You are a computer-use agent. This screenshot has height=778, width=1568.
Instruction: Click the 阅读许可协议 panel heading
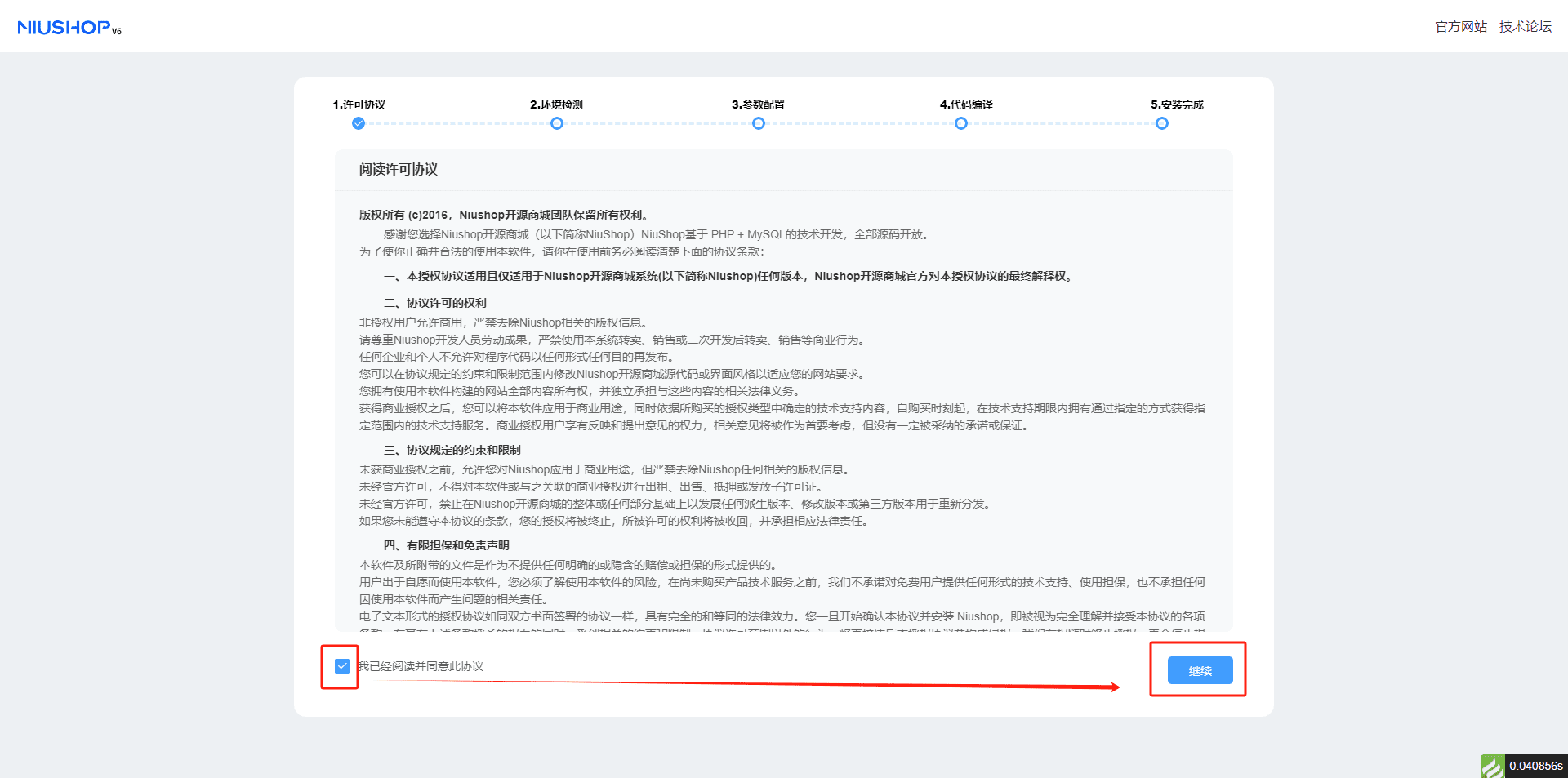pyautogui.click(x=399, y=169)
